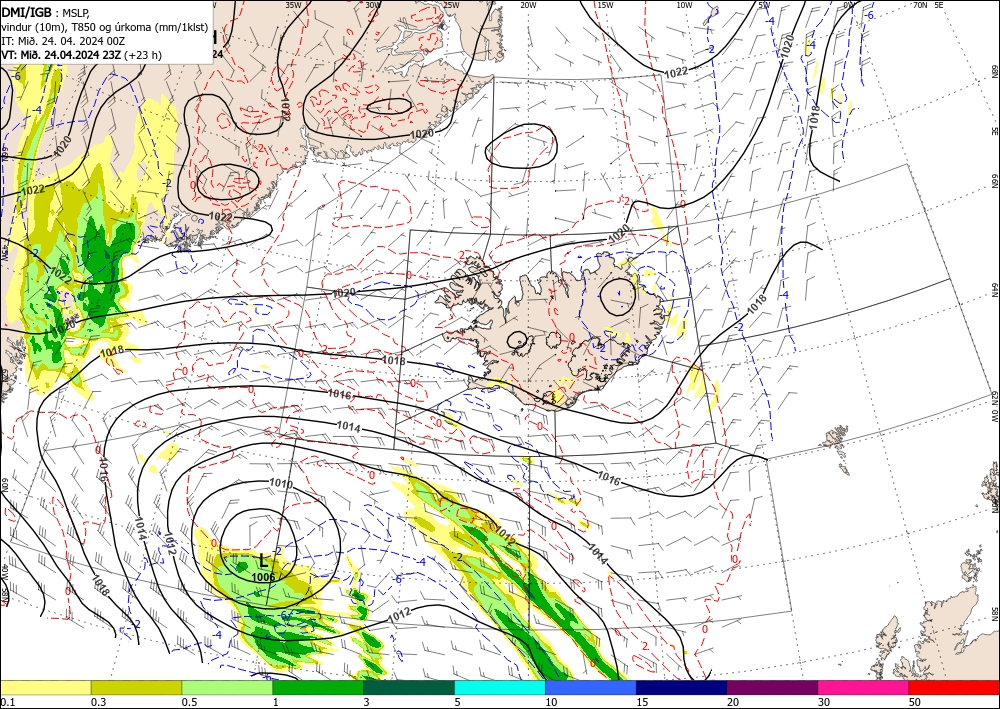Select the olive 0.3–0.5 precipitation swatch
The height and width of the screenshot is (709, 1000).
tap(136, 687)
